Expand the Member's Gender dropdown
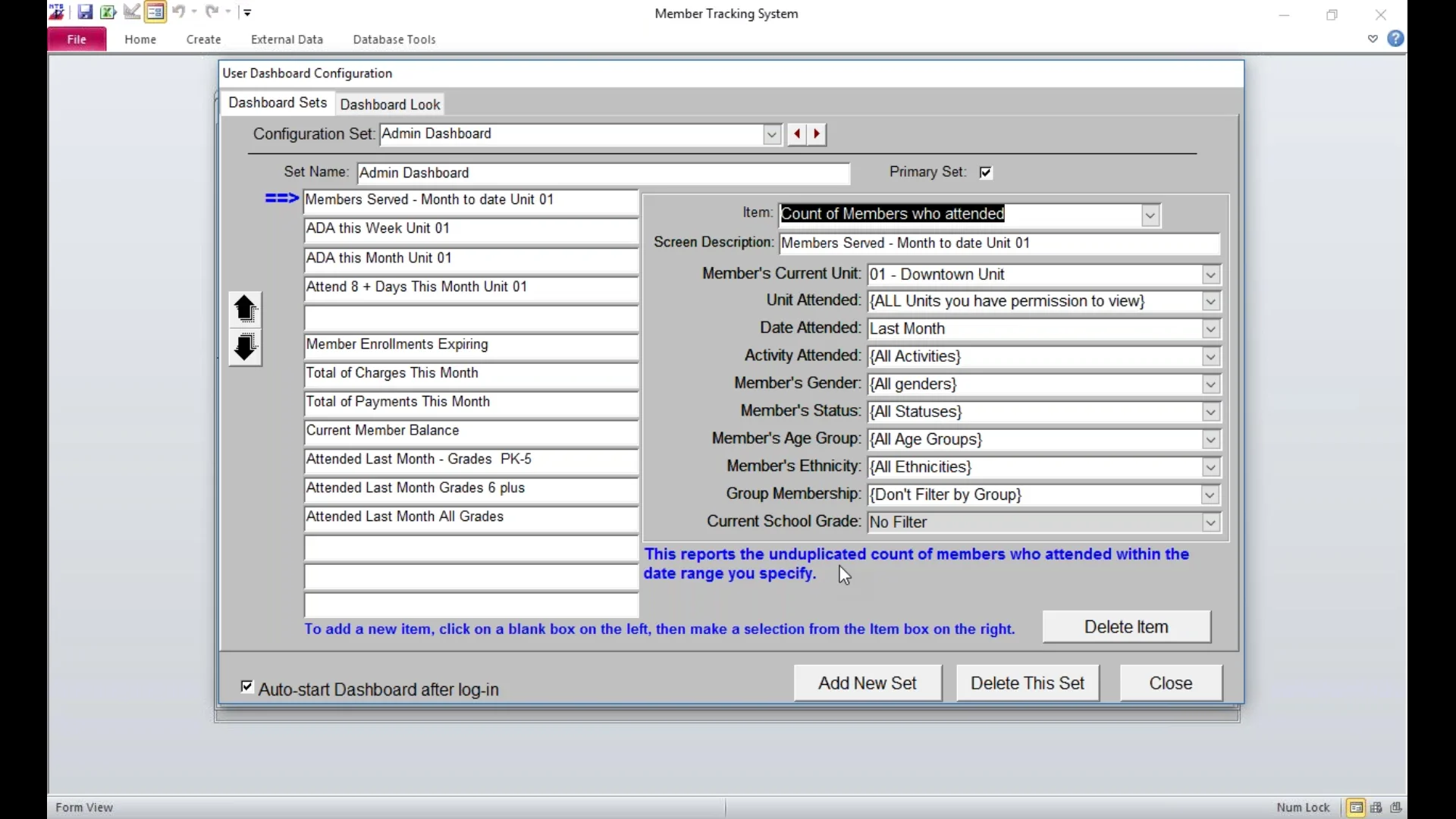The image size is (1456, 819). coord(1210,384)
